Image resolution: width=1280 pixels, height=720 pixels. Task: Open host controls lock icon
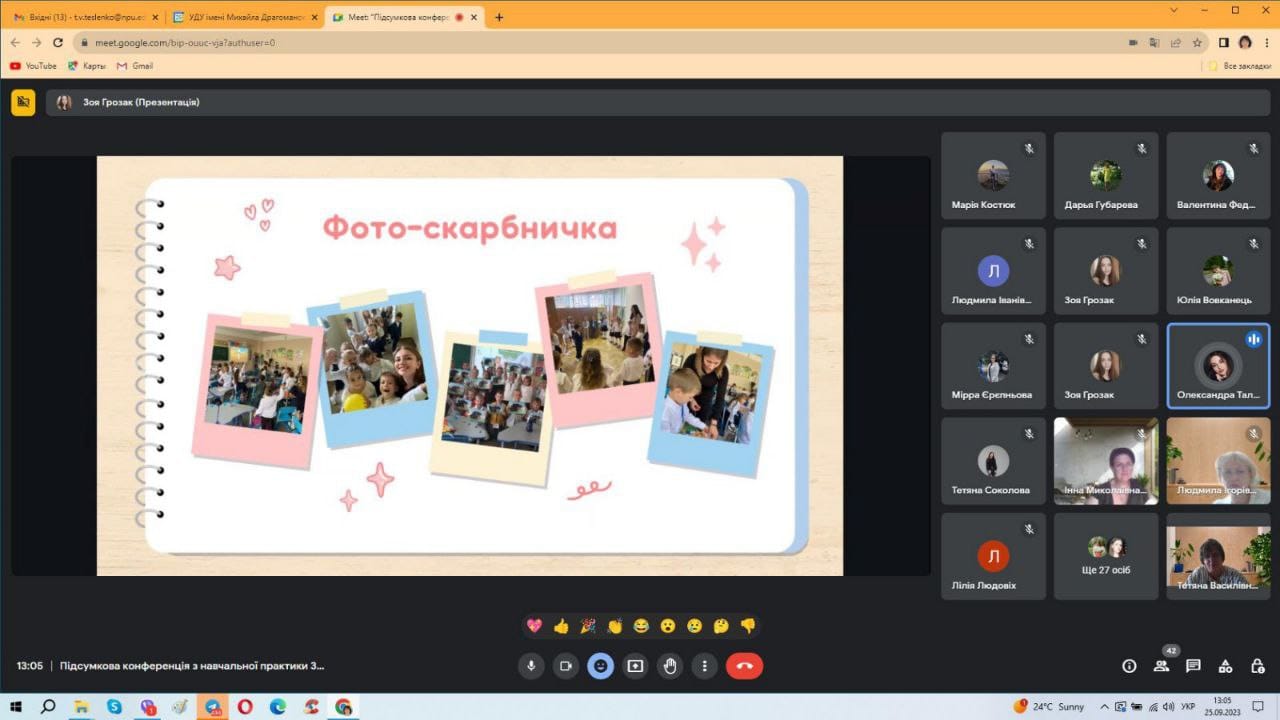(1258, 666)
